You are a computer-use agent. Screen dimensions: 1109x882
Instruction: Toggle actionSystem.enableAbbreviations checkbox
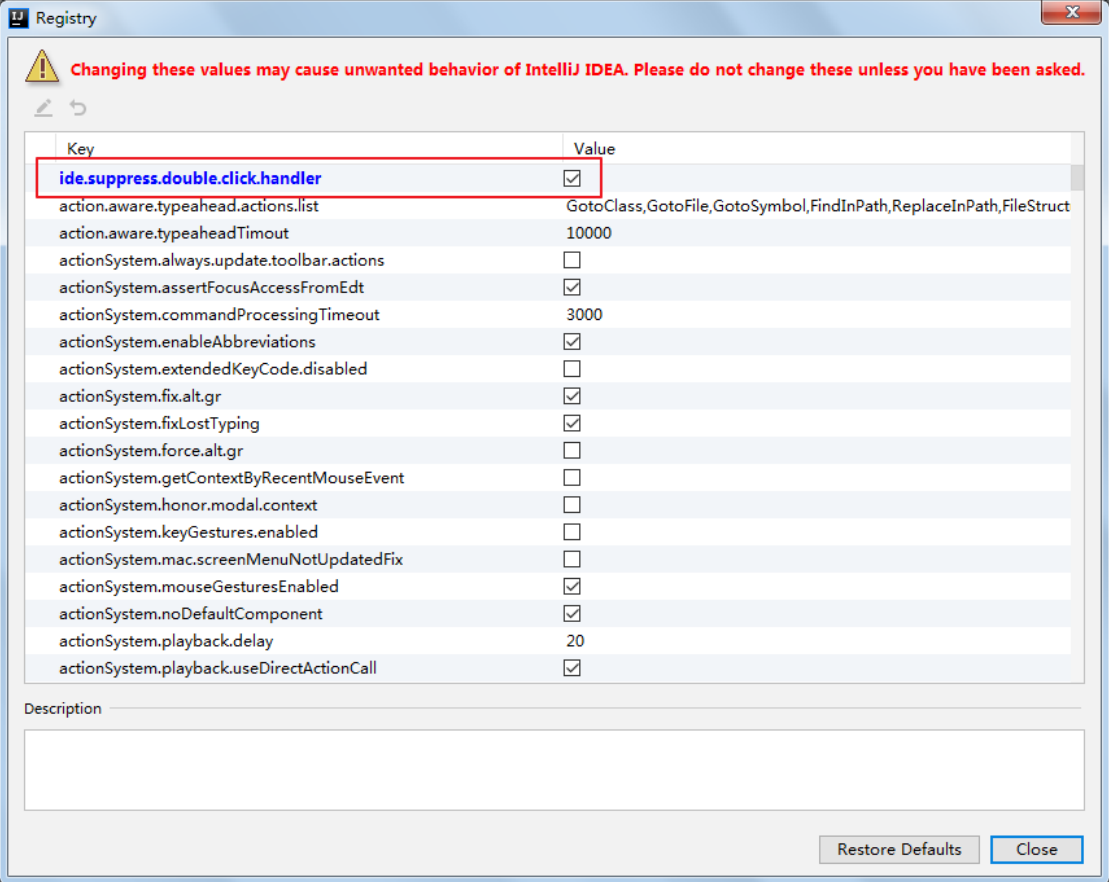click(x=572, y=342)
